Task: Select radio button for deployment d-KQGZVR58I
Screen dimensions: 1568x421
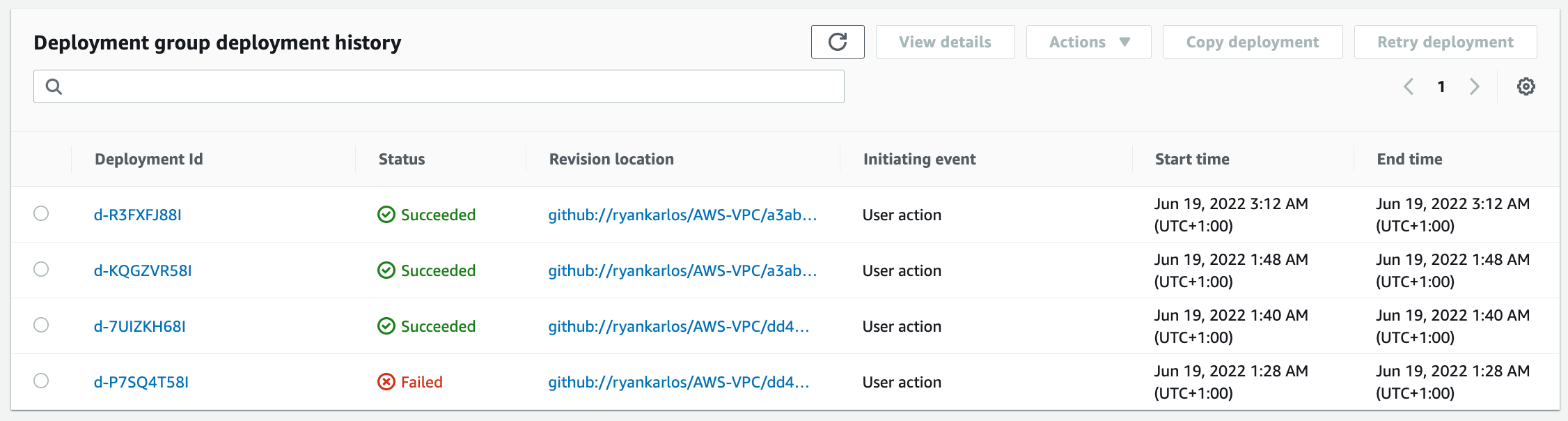Action: click(x=41, y=269)
